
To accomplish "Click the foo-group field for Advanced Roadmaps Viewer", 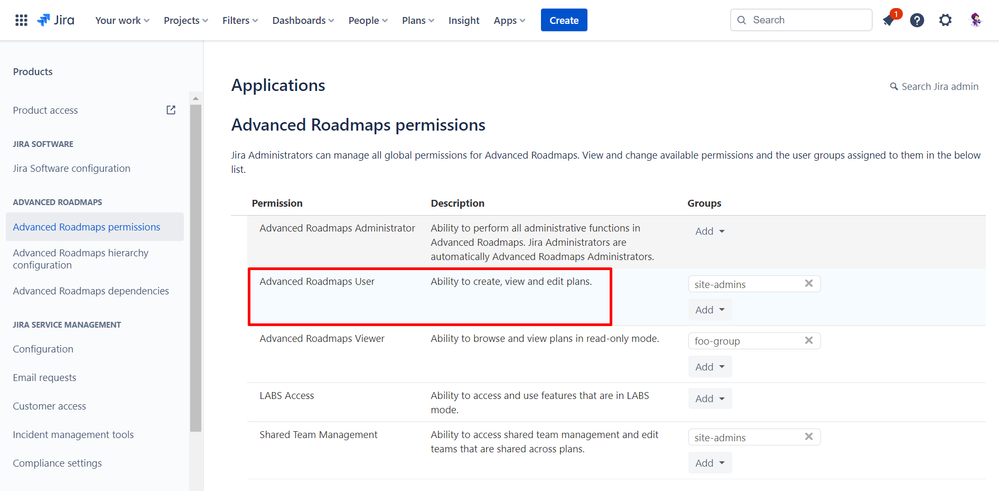I will [754, 341].
